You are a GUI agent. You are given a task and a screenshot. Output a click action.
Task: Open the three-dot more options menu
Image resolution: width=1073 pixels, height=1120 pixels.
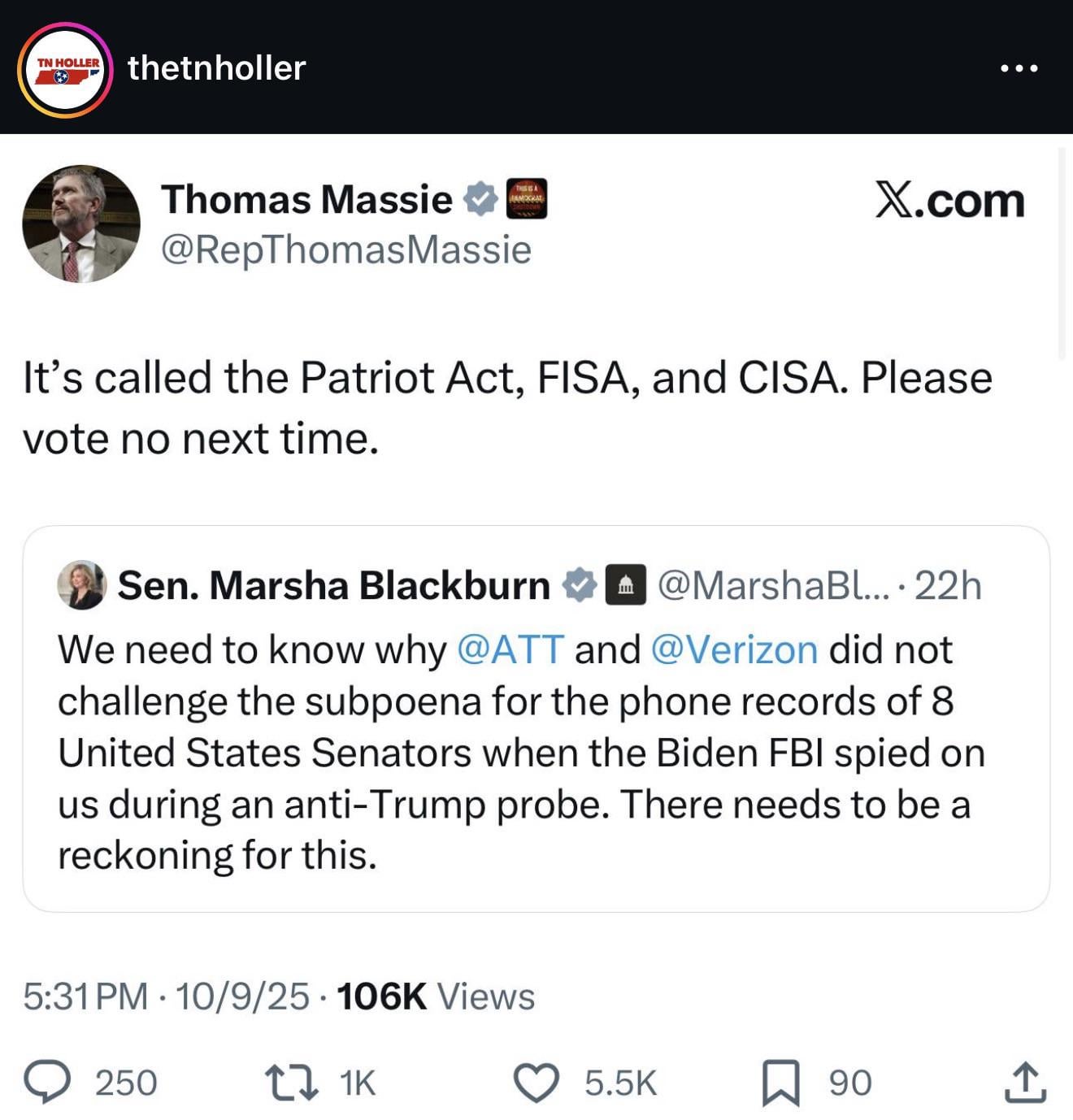click(1019, 69)
